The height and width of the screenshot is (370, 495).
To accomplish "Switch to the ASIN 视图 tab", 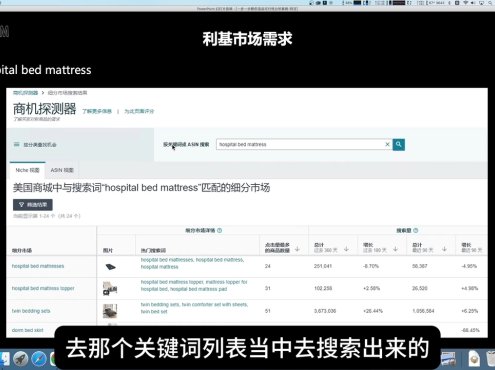I will click(x=62, y=170).
